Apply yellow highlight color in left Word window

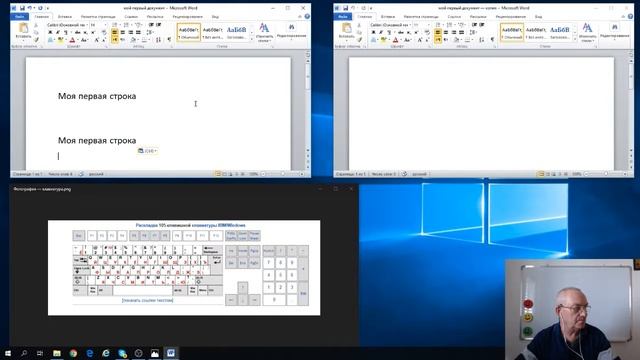[x=60, y=40]
